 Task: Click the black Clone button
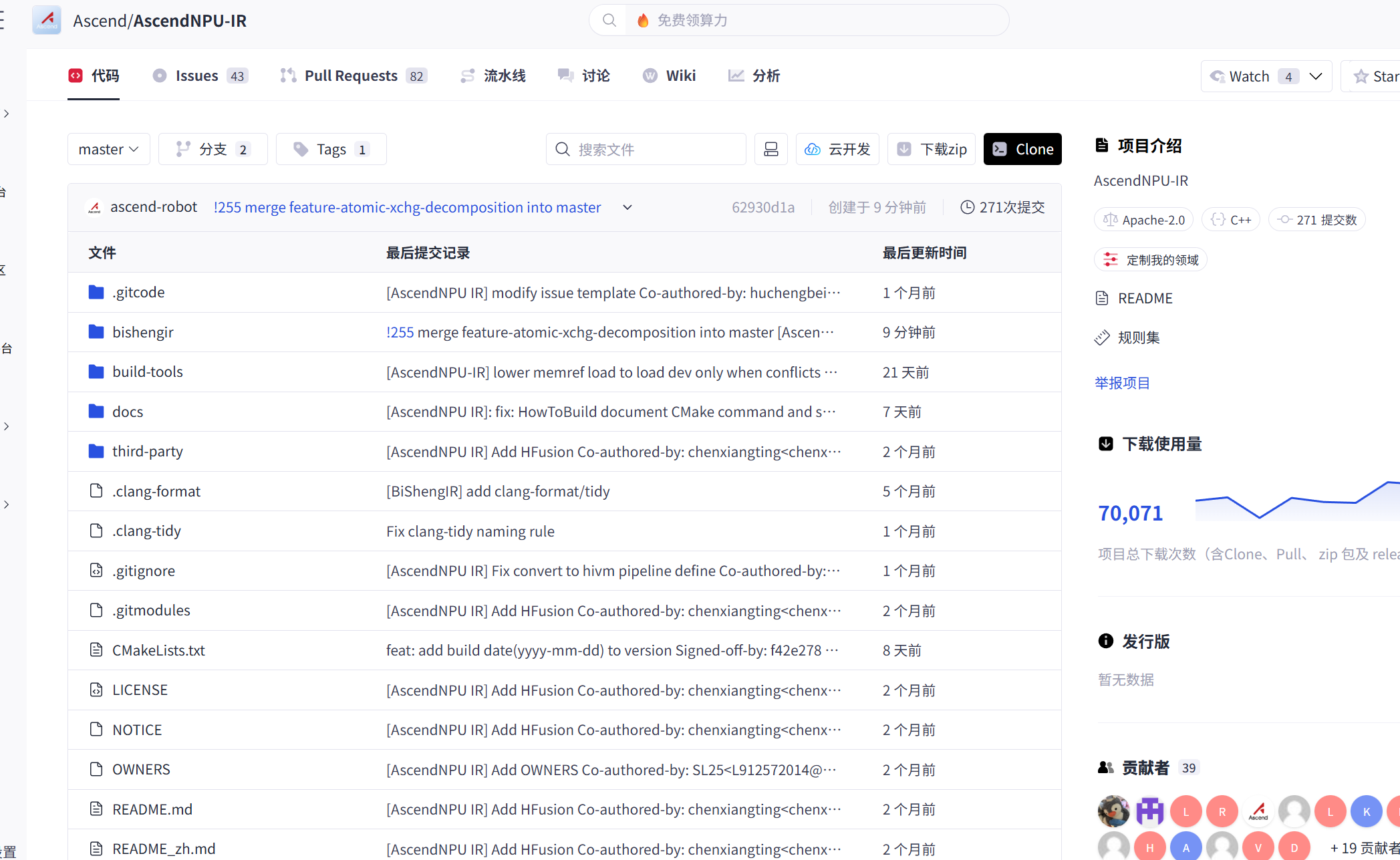point(1022,149)
